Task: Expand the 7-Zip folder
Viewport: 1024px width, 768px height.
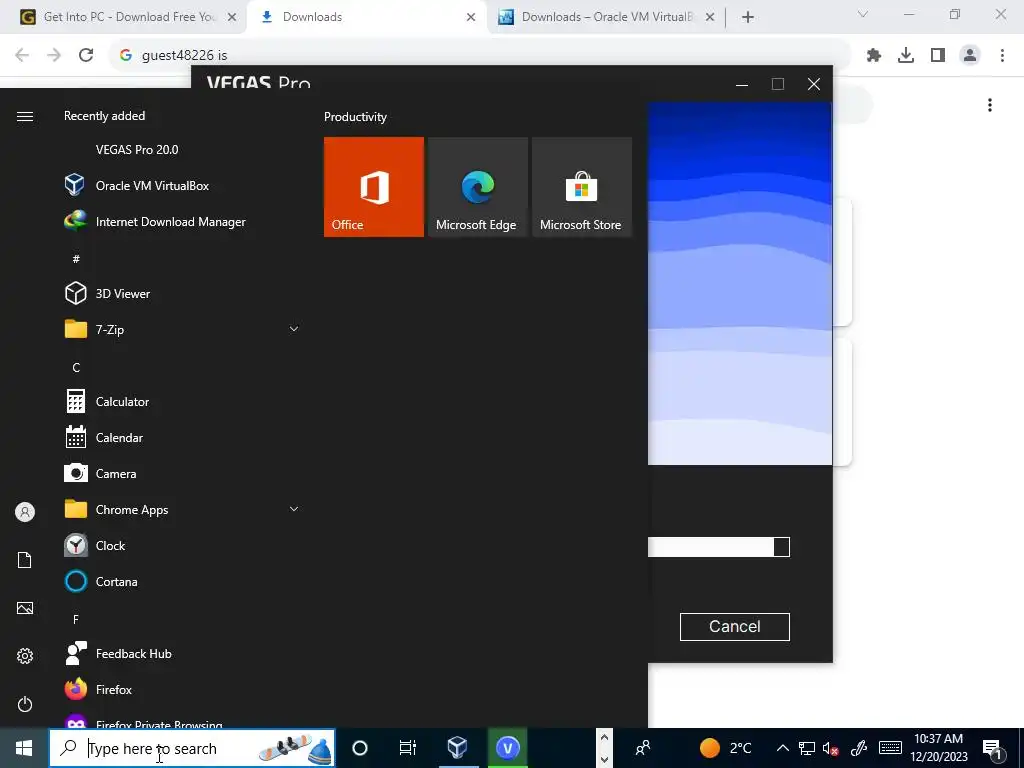Action: [x=182, y=330]
